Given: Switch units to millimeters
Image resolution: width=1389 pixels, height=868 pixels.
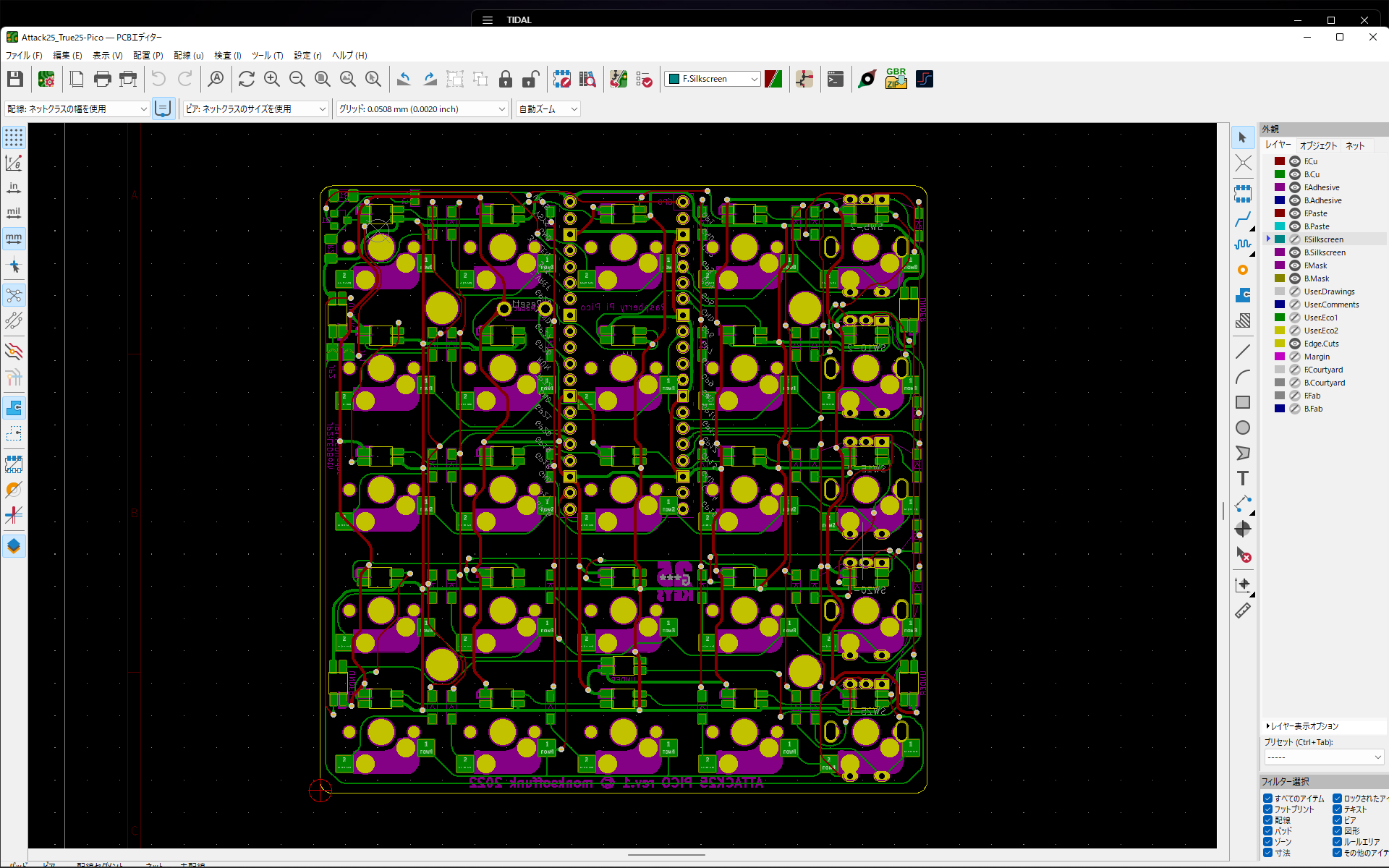Looking at the screenshot, I should pyautogui.click(x=14, y=238).
